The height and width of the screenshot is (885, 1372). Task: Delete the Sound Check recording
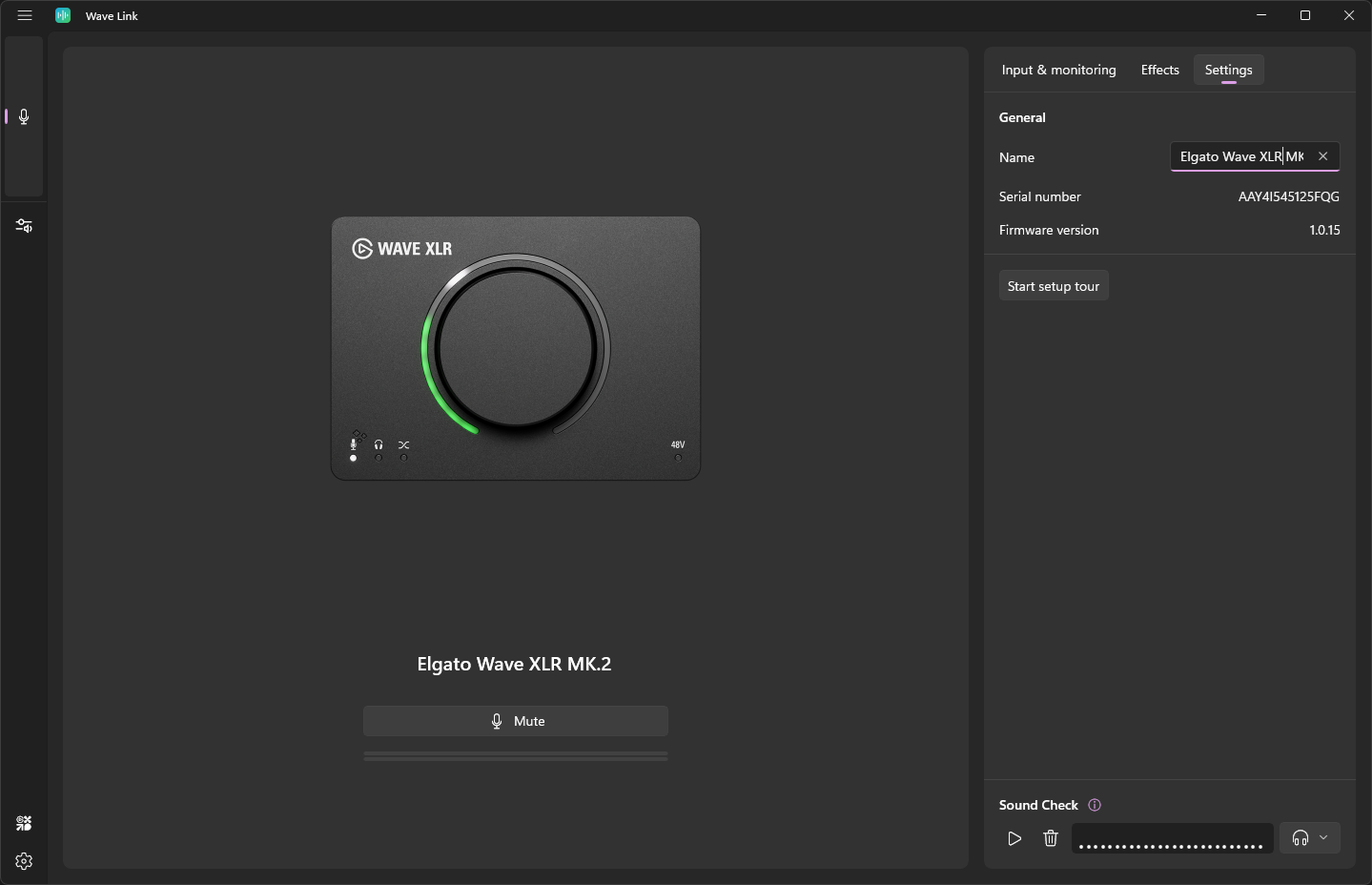(1051, 838)
